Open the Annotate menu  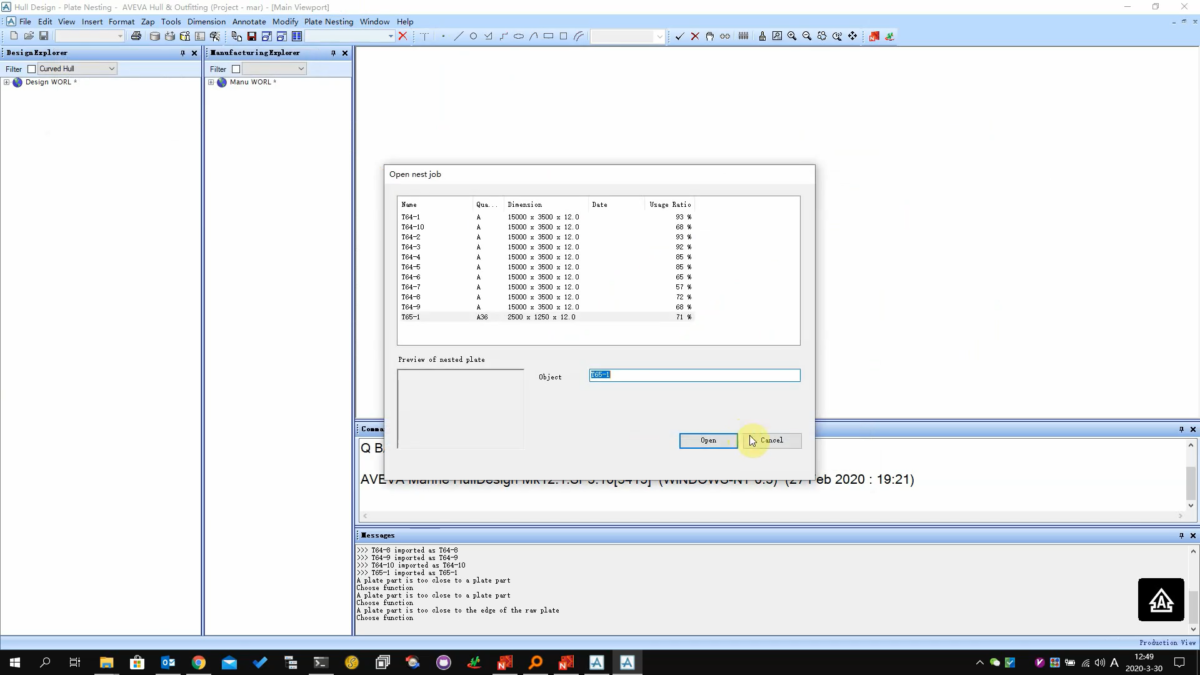[x=249, y=21]
